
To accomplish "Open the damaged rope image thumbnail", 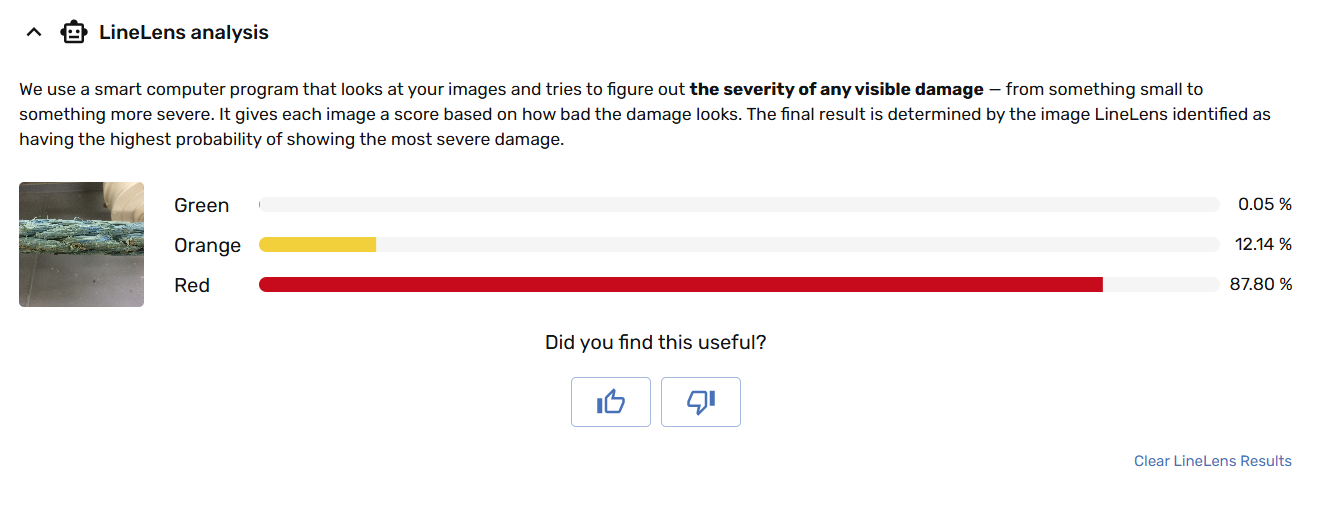I will [81, 244].
